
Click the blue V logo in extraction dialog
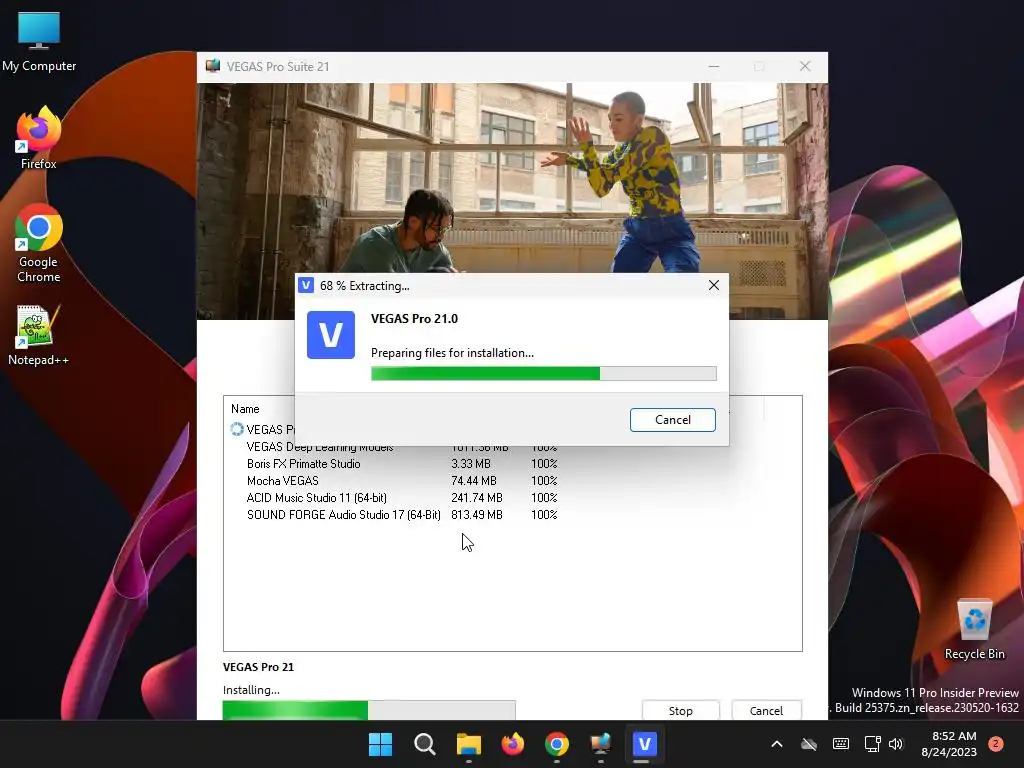click(x=331, y=335)
